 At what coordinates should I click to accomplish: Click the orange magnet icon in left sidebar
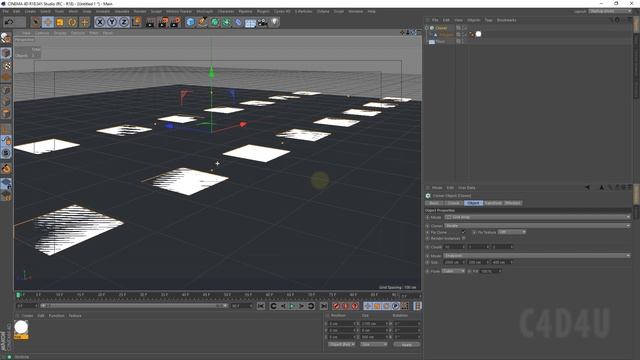pos(6,168)
